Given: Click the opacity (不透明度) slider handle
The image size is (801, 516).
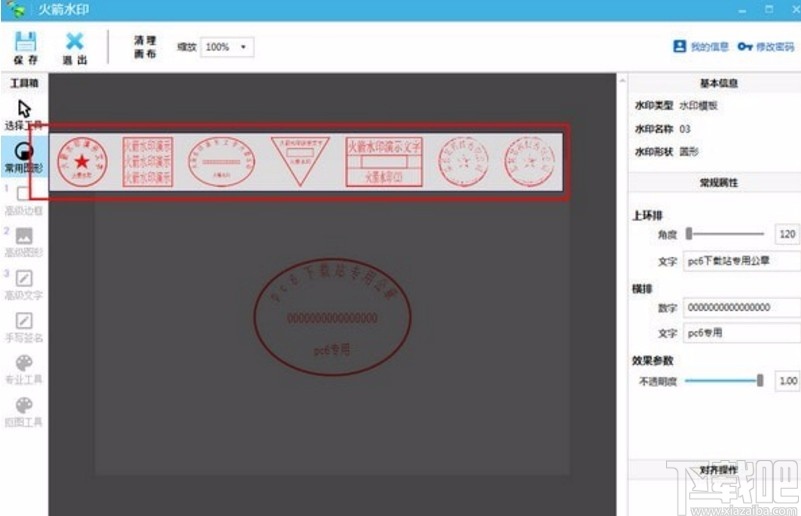Looking at the screenshot, I should [x=760, y=380].
